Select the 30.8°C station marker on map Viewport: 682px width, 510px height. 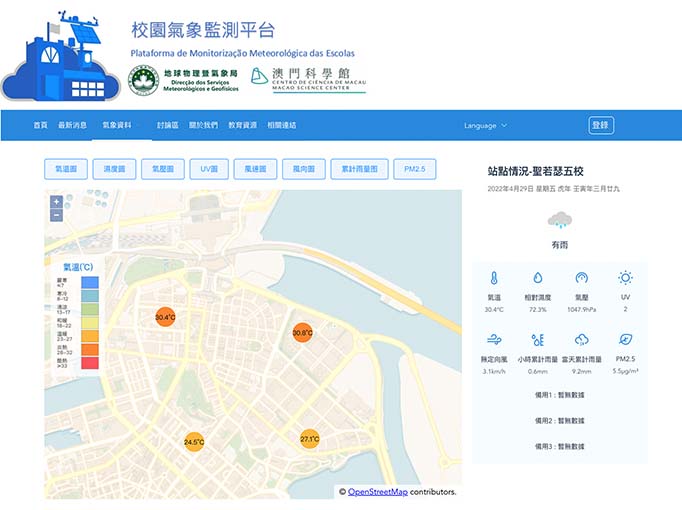[302, 332]
